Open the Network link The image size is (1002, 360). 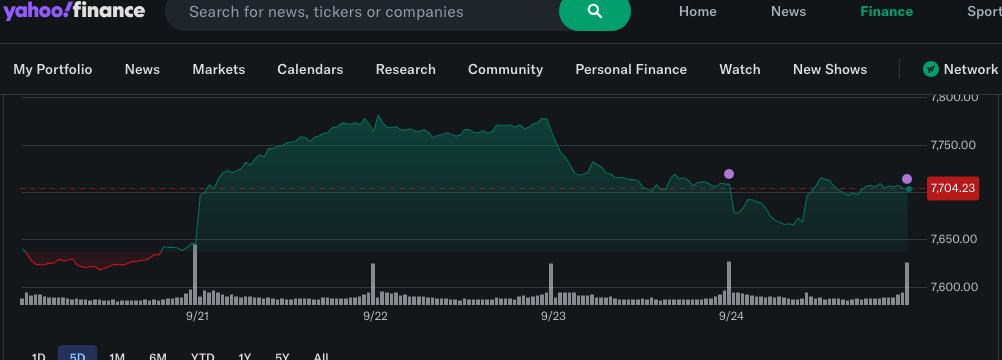point(971,69)
